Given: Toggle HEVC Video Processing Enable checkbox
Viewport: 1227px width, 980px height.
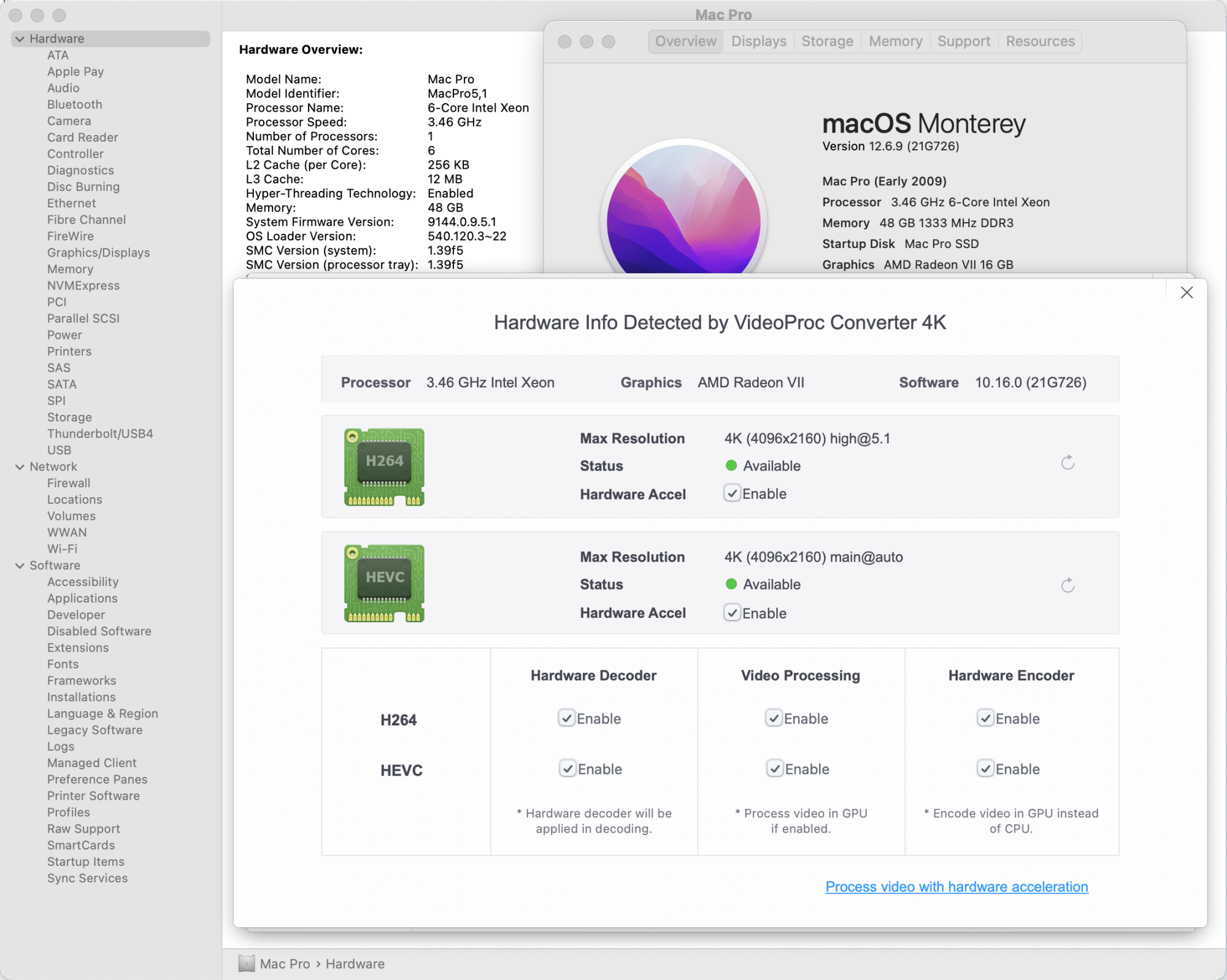Looking at the screenshot, I should [x=775, y=769].
